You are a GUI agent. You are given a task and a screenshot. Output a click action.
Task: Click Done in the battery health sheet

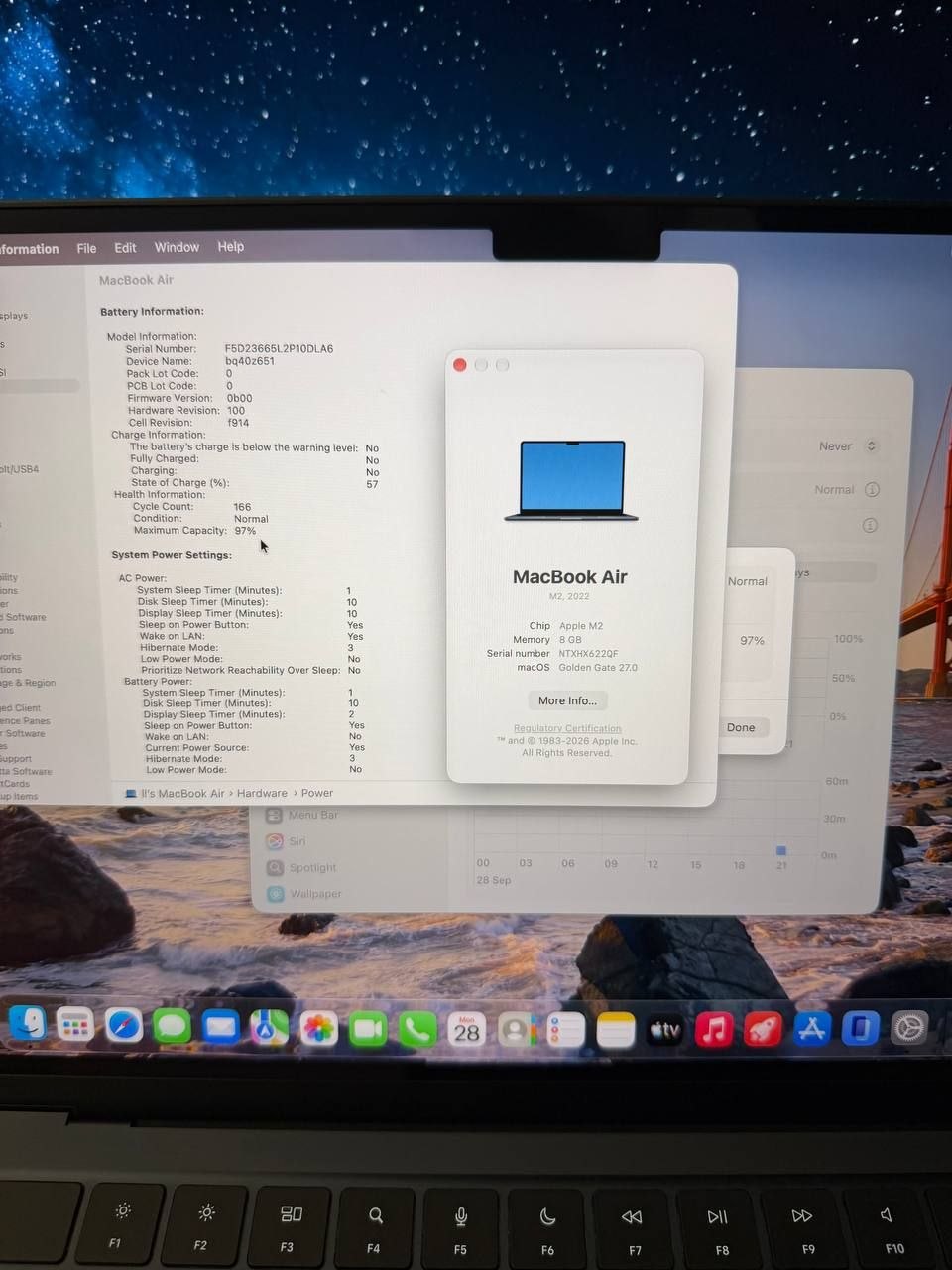click(741, 727)
